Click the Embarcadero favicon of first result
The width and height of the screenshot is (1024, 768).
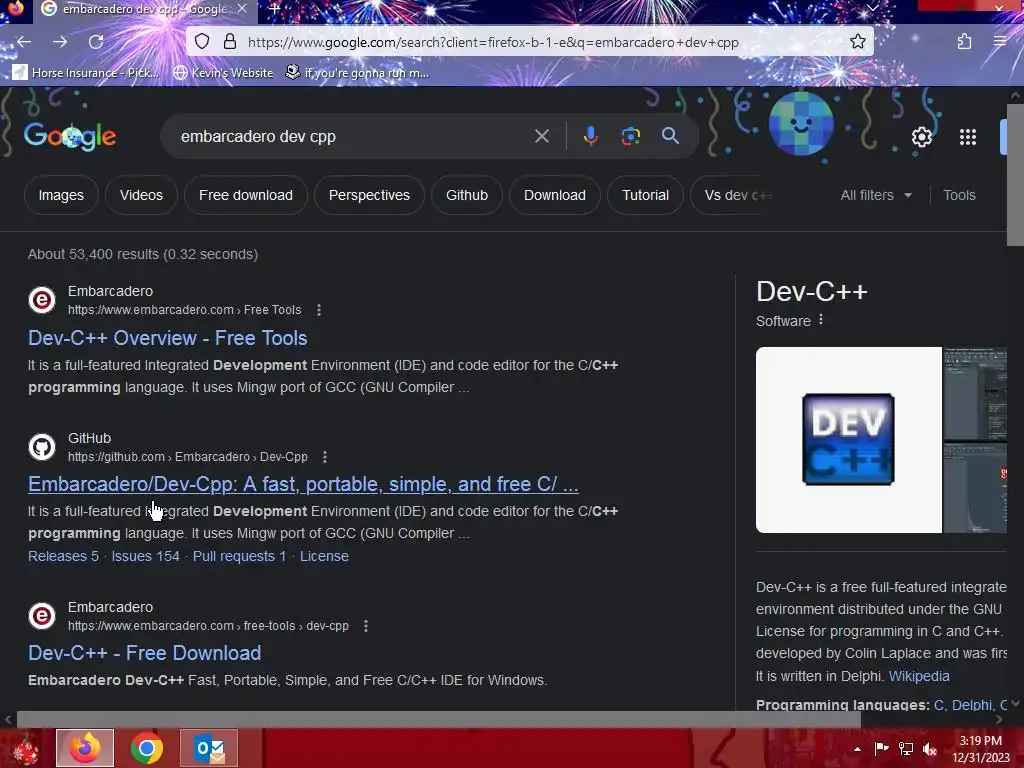(42, 300)
